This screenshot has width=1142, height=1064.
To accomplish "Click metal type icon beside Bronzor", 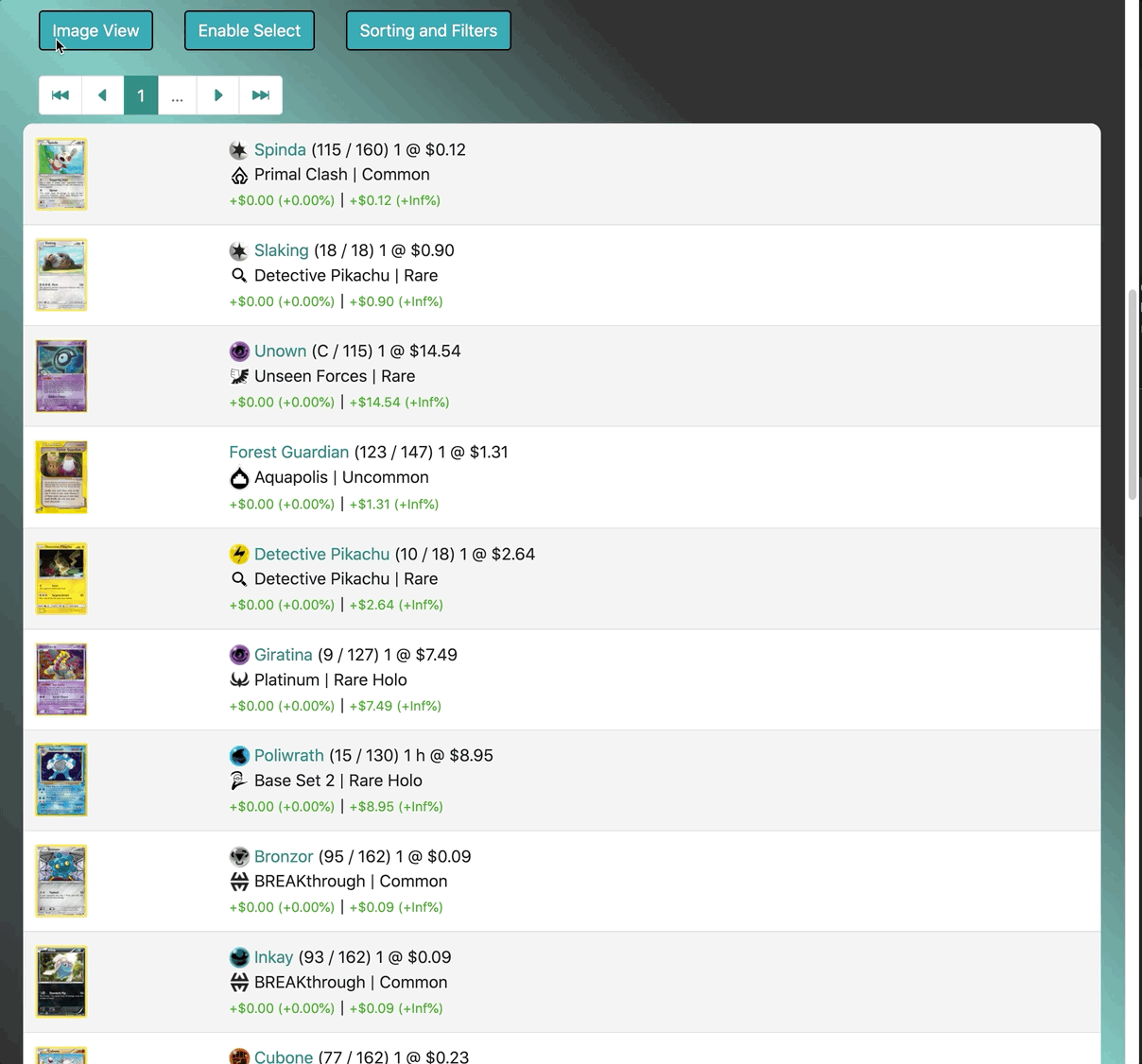I will point(239,856).
